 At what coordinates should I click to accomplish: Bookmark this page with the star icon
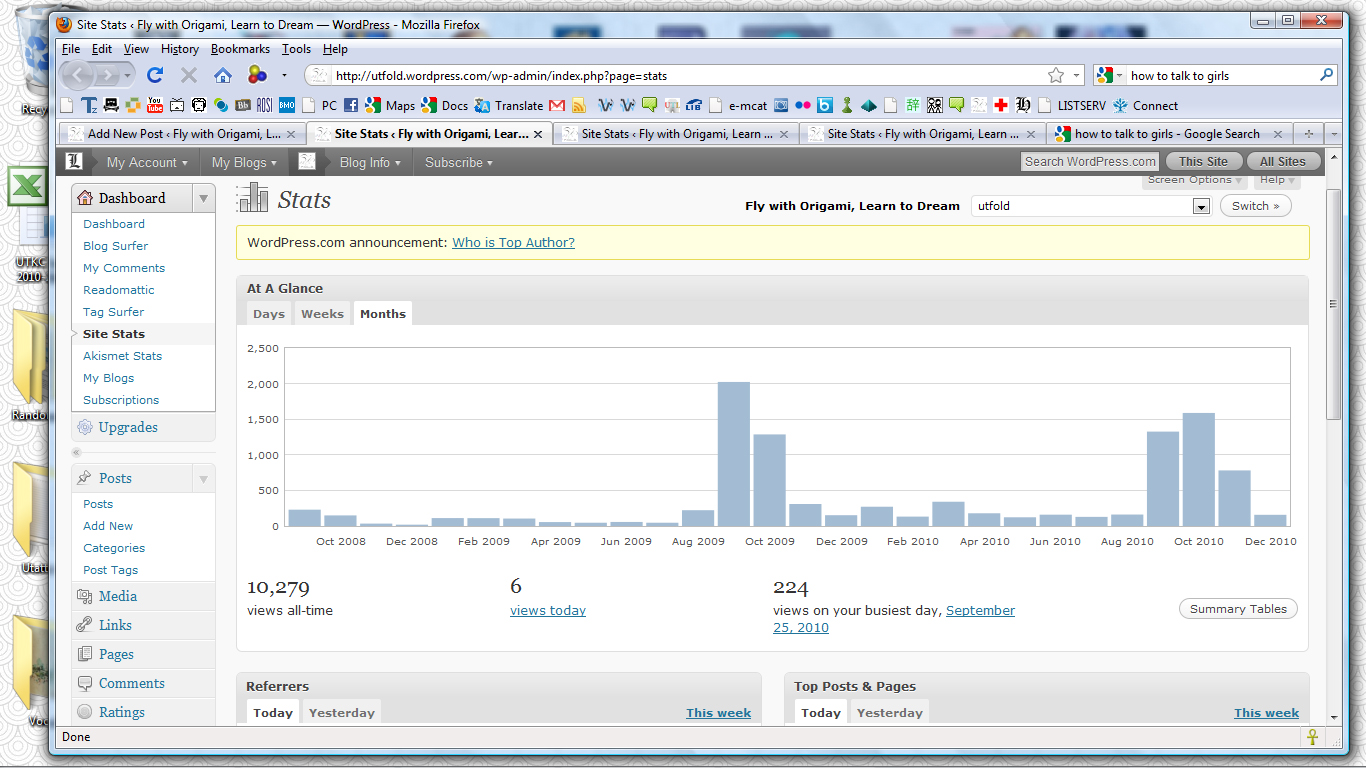coord(1055,75)
